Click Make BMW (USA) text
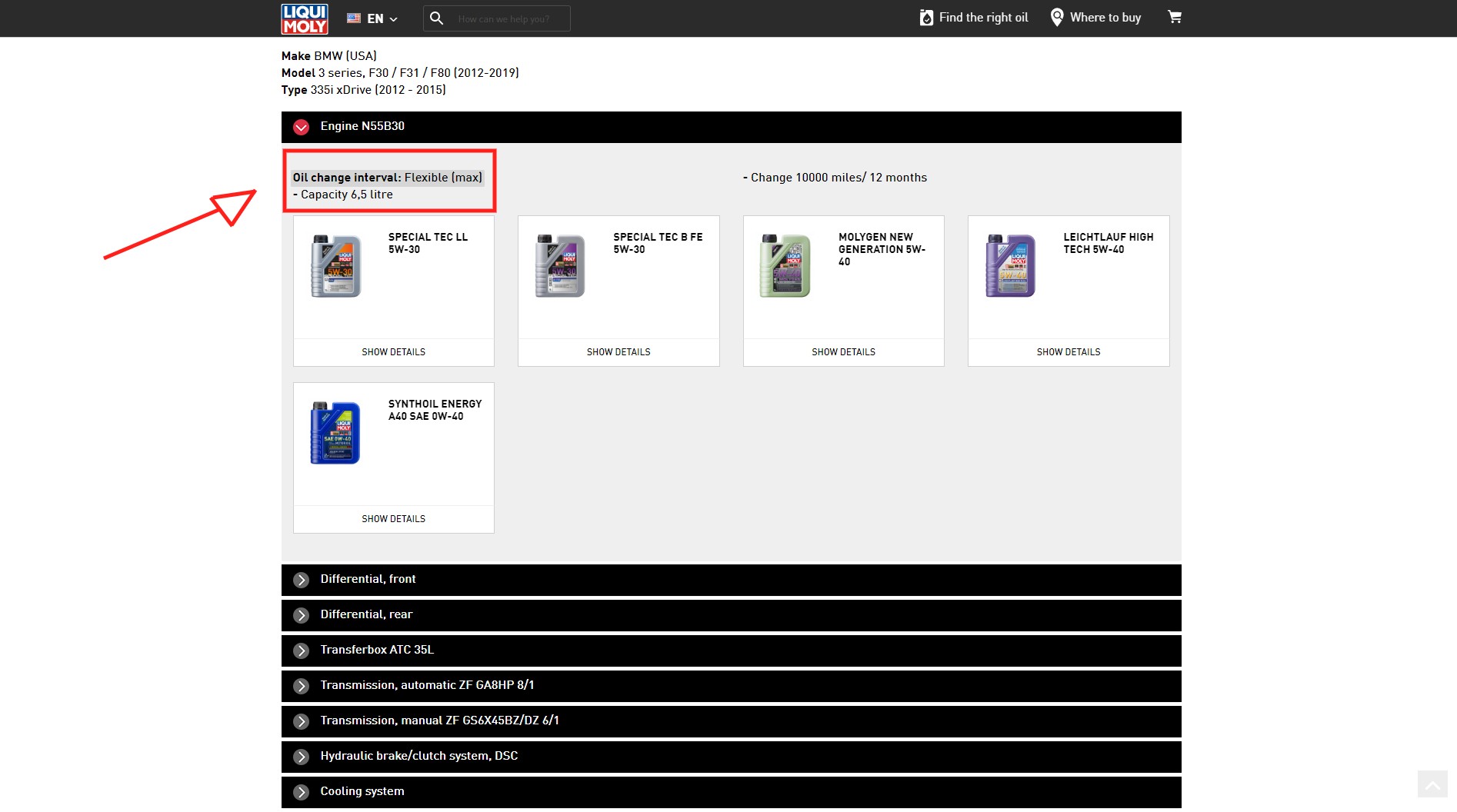The image size is (1457, 812). 329,56
